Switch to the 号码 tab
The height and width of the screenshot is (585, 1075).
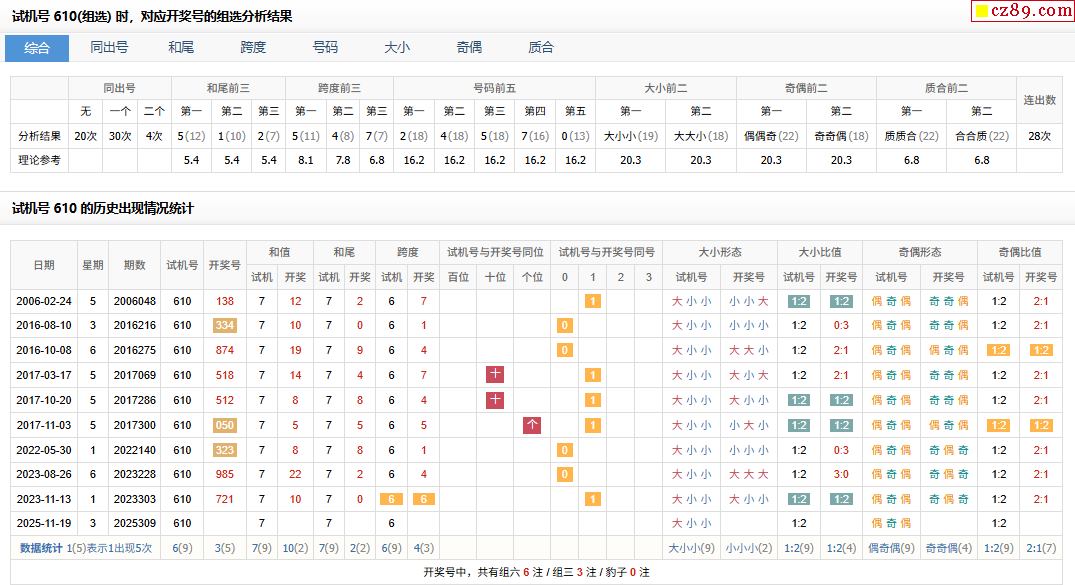(x=325, y=48)
